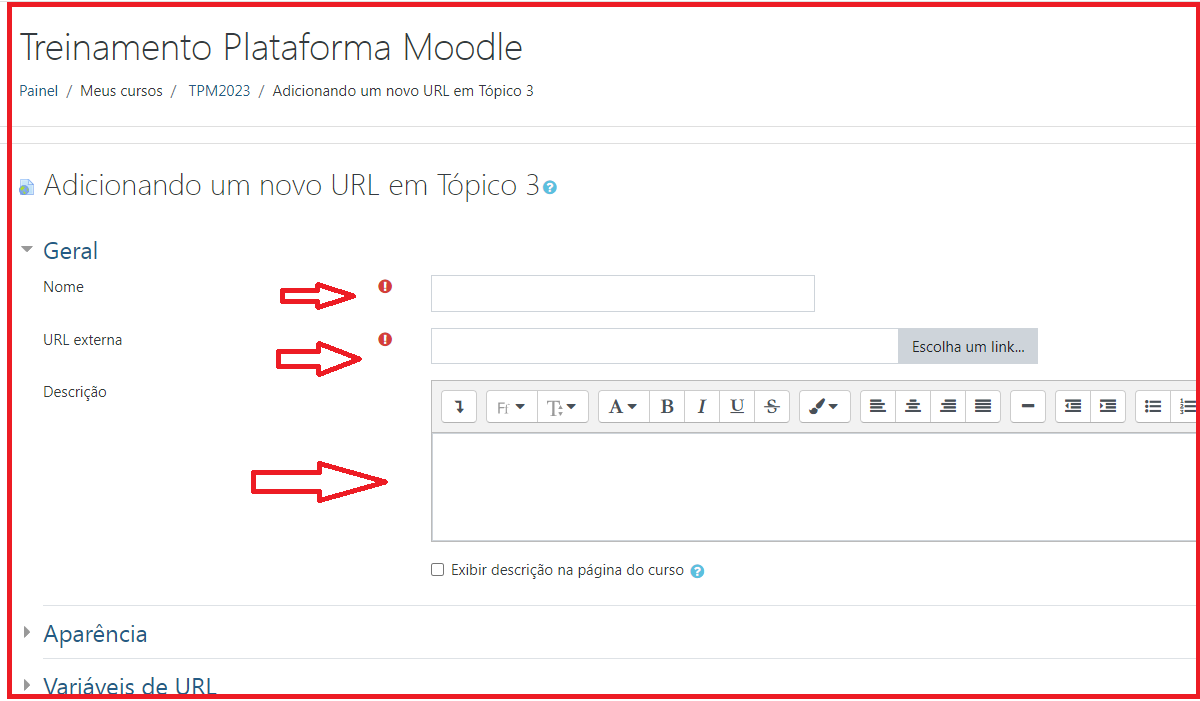Viewport: 1200px width, 701px height.
Task: Focus the Nome input field
Action: (623, 294)
